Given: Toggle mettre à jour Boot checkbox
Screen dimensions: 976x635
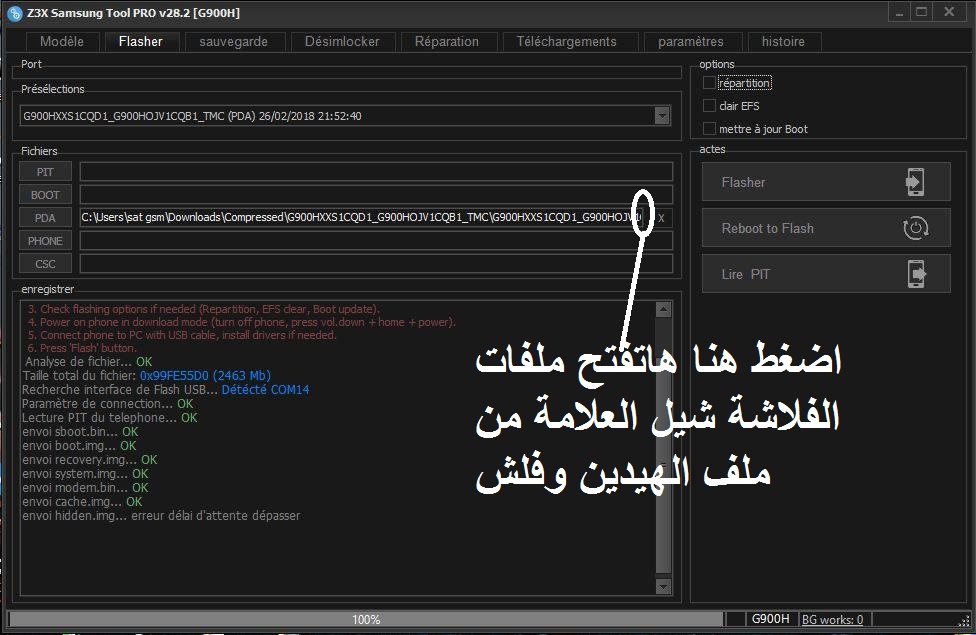Looking at the screenshot, I should [709, 129].
